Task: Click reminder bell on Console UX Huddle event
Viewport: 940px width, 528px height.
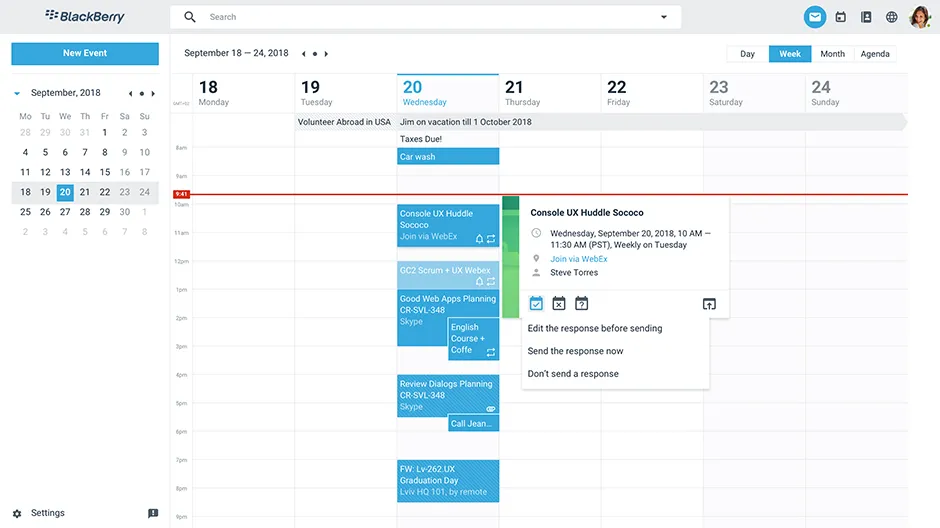Action: (x=479, y=239)
